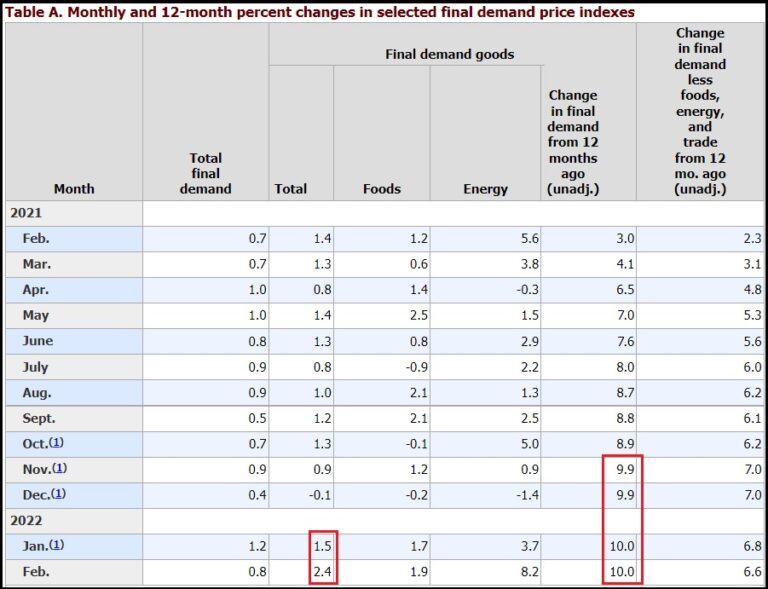Screen dimensions: 768x589
Task: Select the July row label
Action: coord(35,367)
